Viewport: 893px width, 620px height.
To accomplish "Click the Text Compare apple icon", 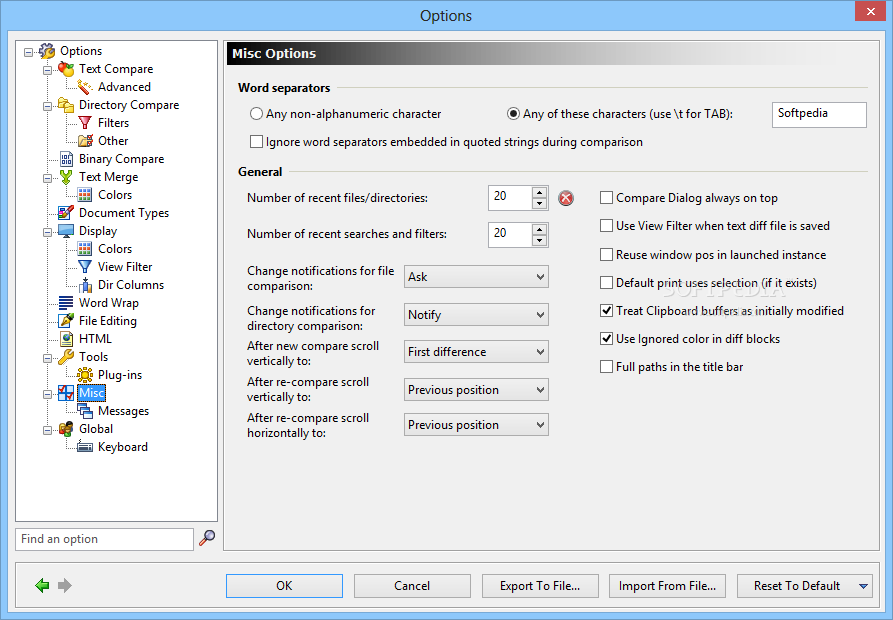I will (66, 69).
